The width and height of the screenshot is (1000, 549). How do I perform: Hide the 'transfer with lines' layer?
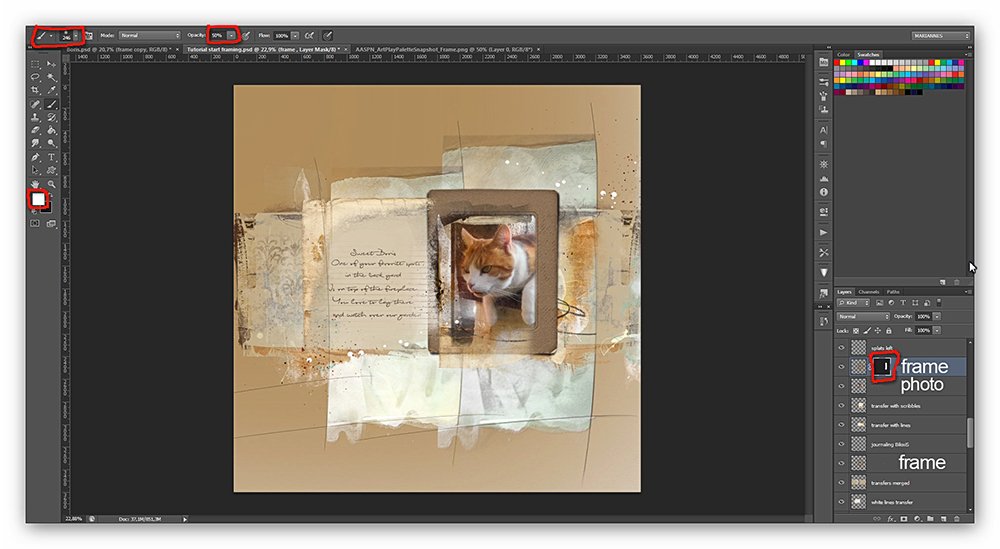coord(841,425)
